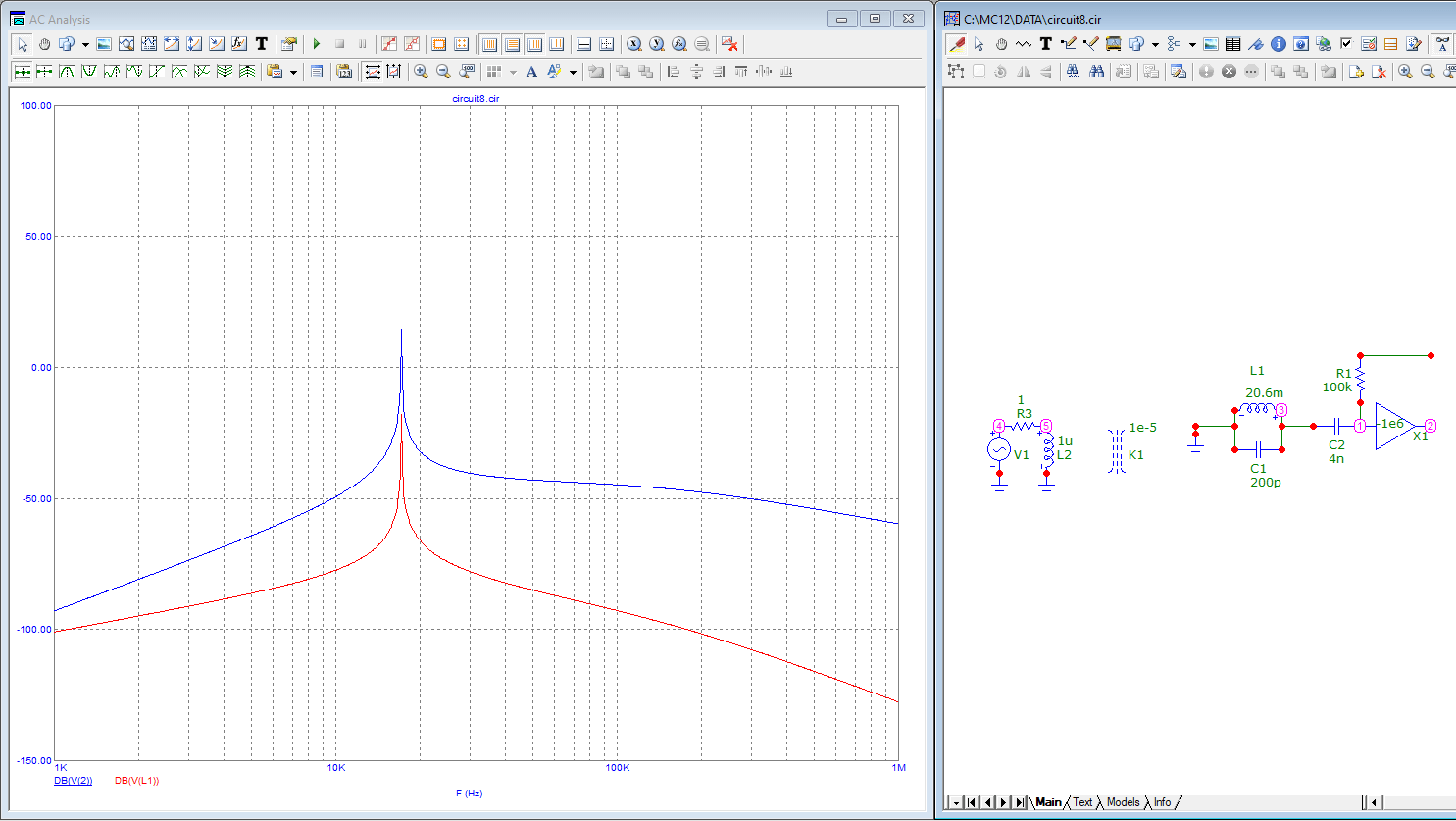The height and width of the screenshot is (821, 1456).
Task: Select the wire tool in schematic toolbar
Action: click(x=1068, y=43)
